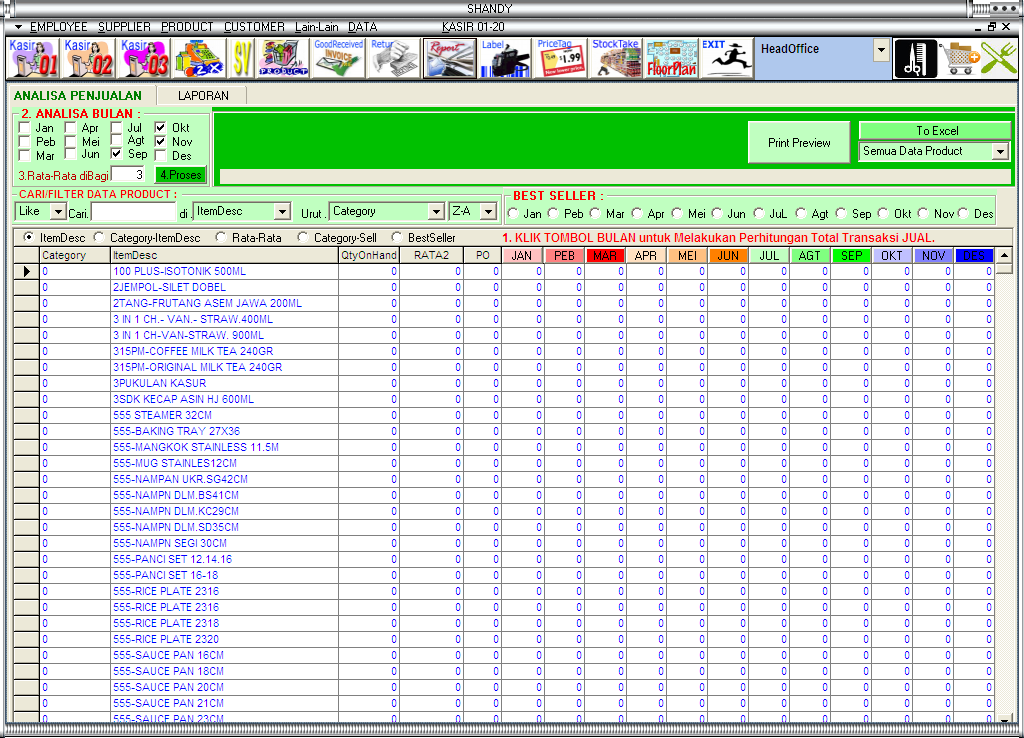
Task: Open the Product shopping bags icon
Action: point(283,58)
